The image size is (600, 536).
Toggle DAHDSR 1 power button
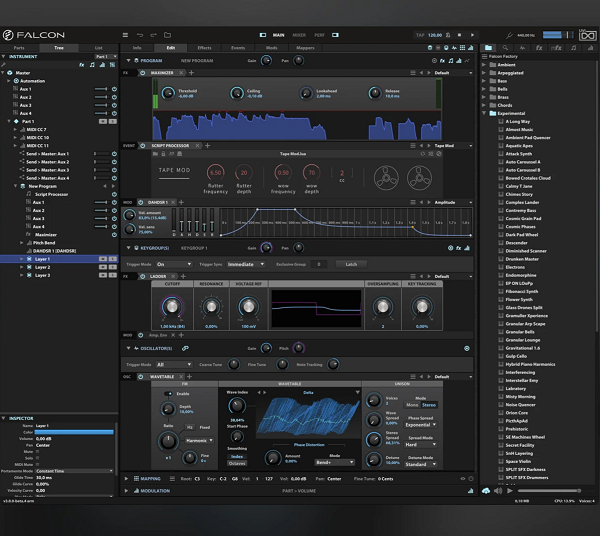pyautogui.click(x=140, y=202)
